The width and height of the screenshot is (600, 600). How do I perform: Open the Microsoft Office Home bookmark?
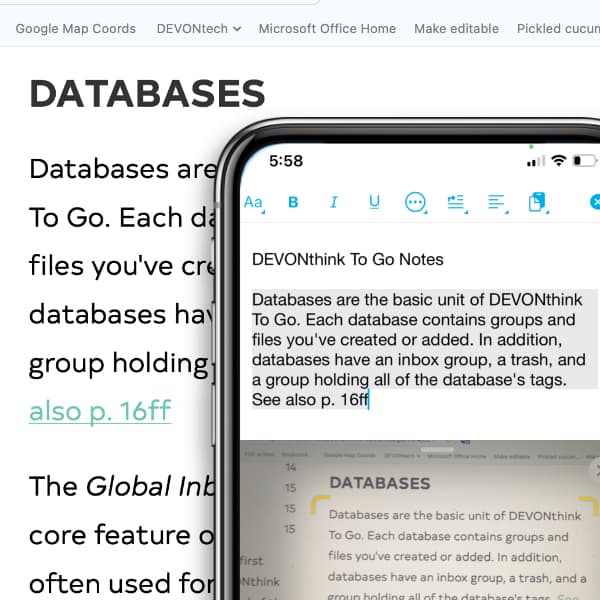click(x=327, y=29)
